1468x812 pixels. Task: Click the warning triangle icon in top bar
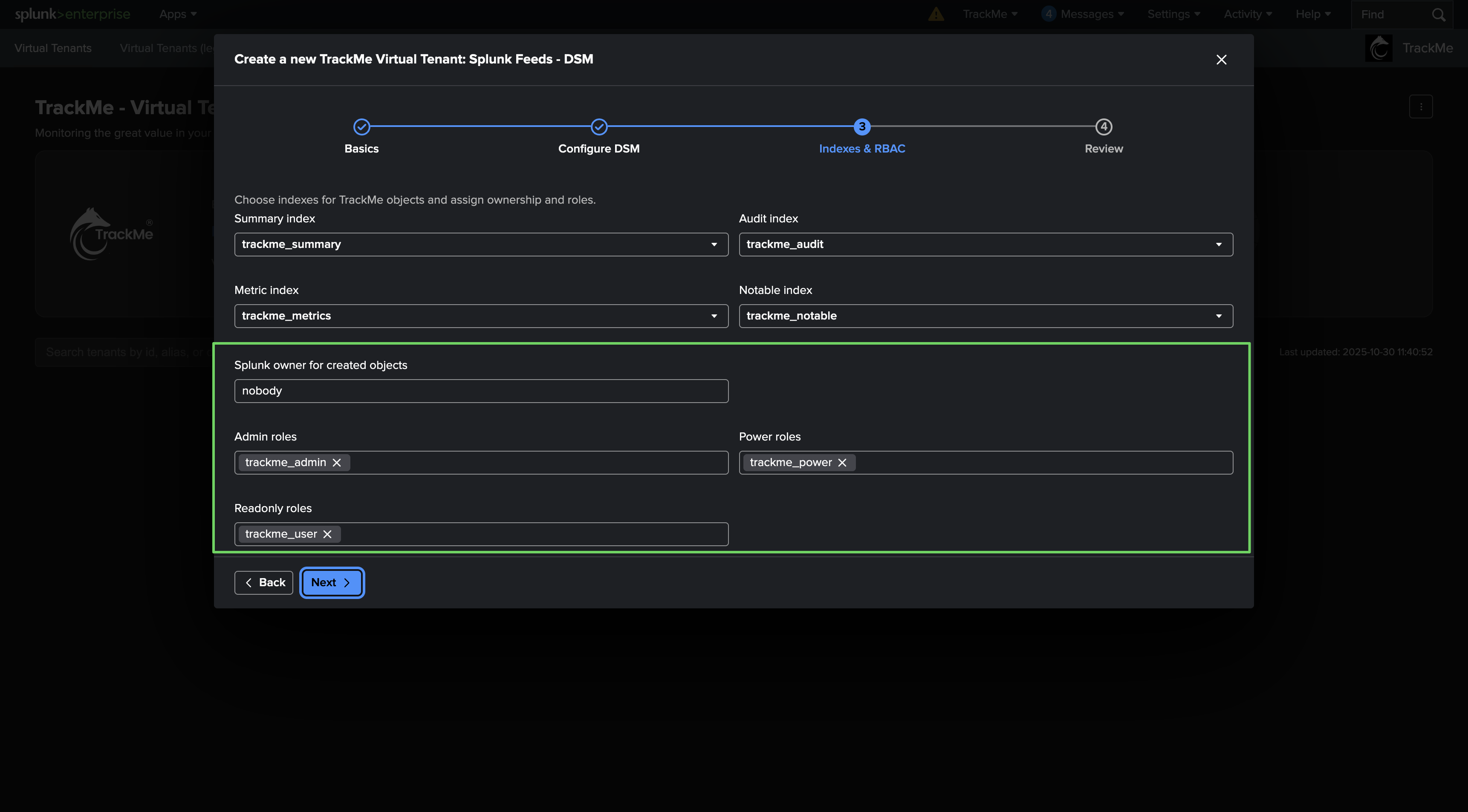point(936,14)
